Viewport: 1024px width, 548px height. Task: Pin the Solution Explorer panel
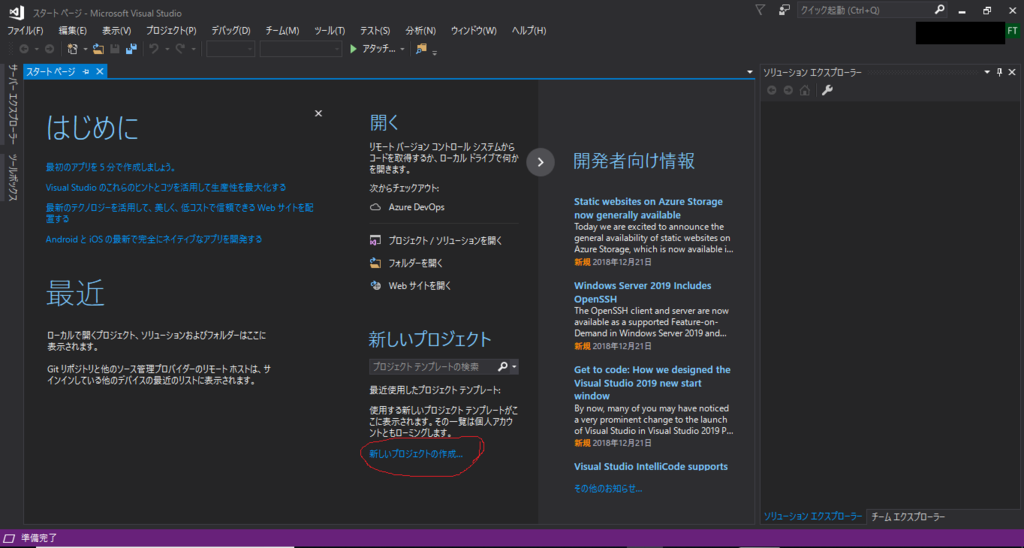point(999,73)
